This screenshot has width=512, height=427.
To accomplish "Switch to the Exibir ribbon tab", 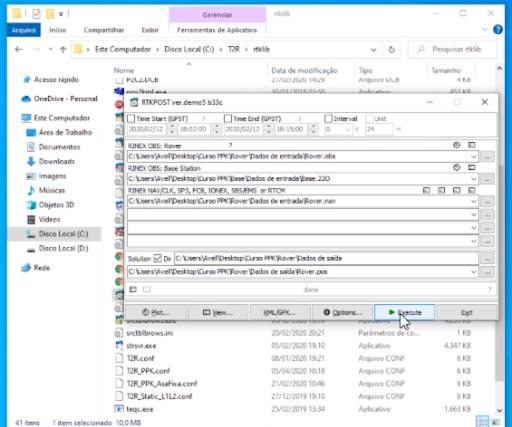I will pos(150,30).
